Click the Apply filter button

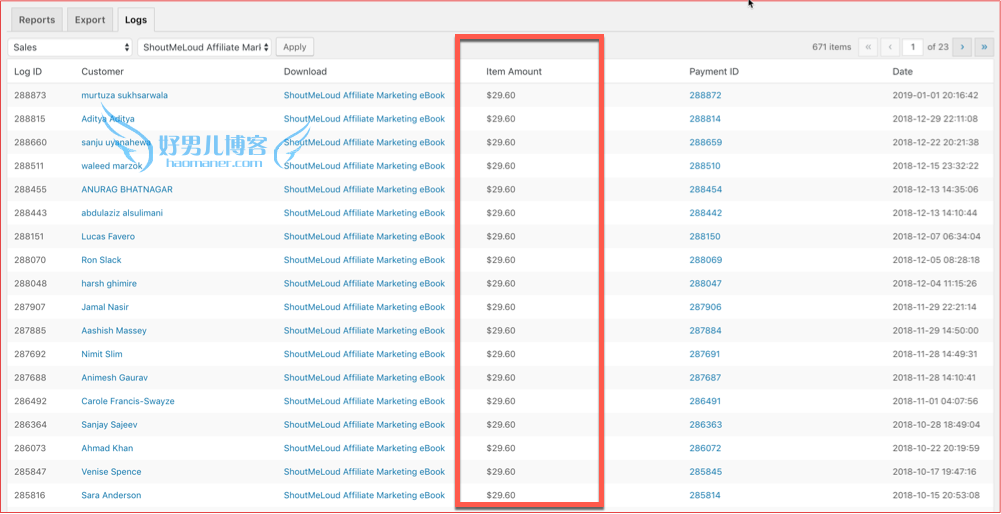294,47
